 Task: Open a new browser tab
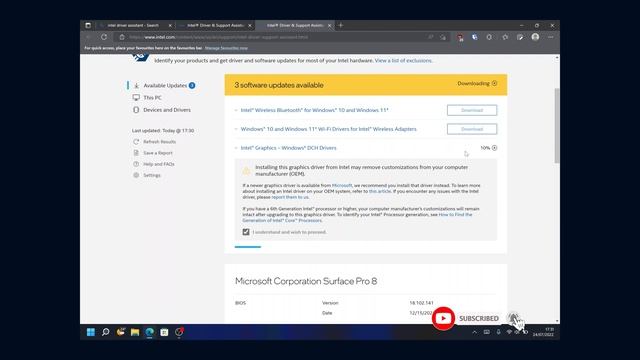click(341, 25)
